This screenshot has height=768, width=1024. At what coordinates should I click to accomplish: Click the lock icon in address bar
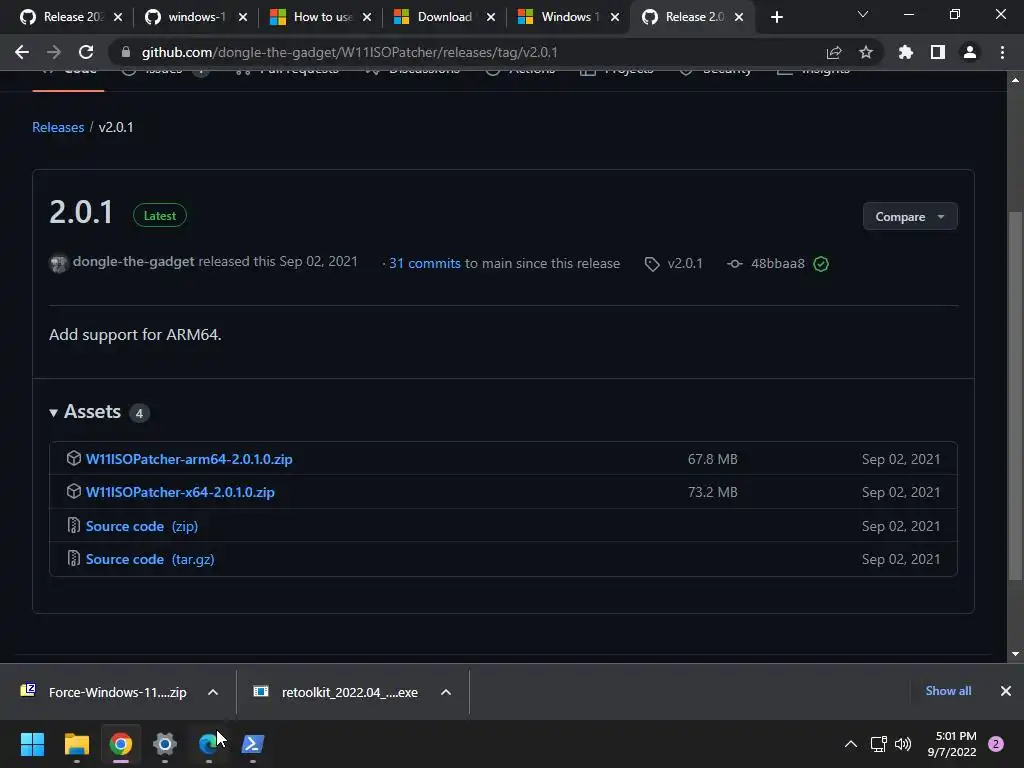coord(126,52)
